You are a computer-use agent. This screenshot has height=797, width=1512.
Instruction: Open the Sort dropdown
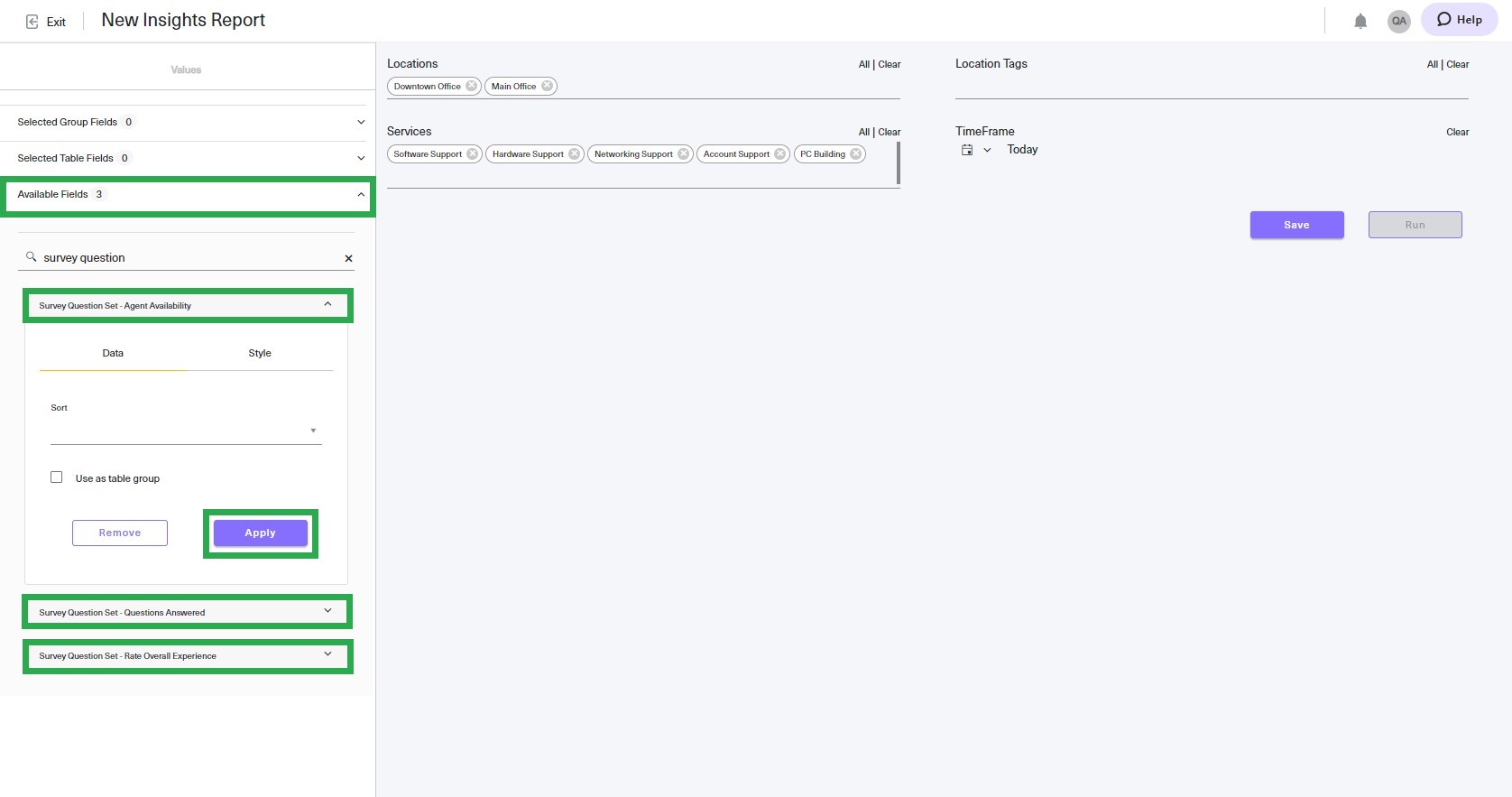[x=186, y=431]
